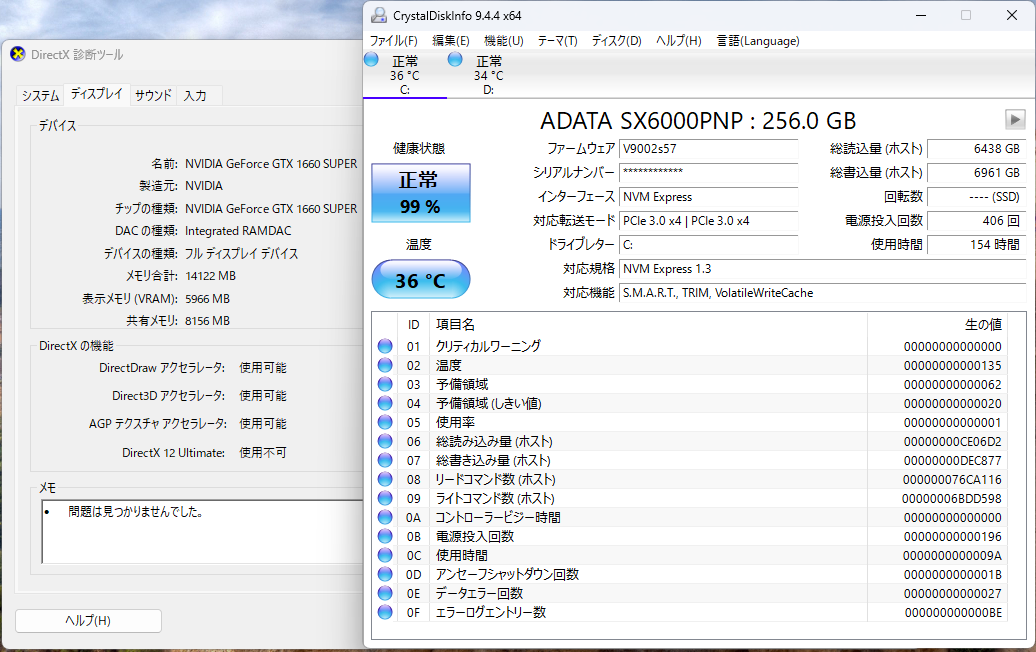Image resolution: width=1036 pixels, height=652 pixels.
Task: Open the 機能(U) menu
Action: tap(503, 41)
